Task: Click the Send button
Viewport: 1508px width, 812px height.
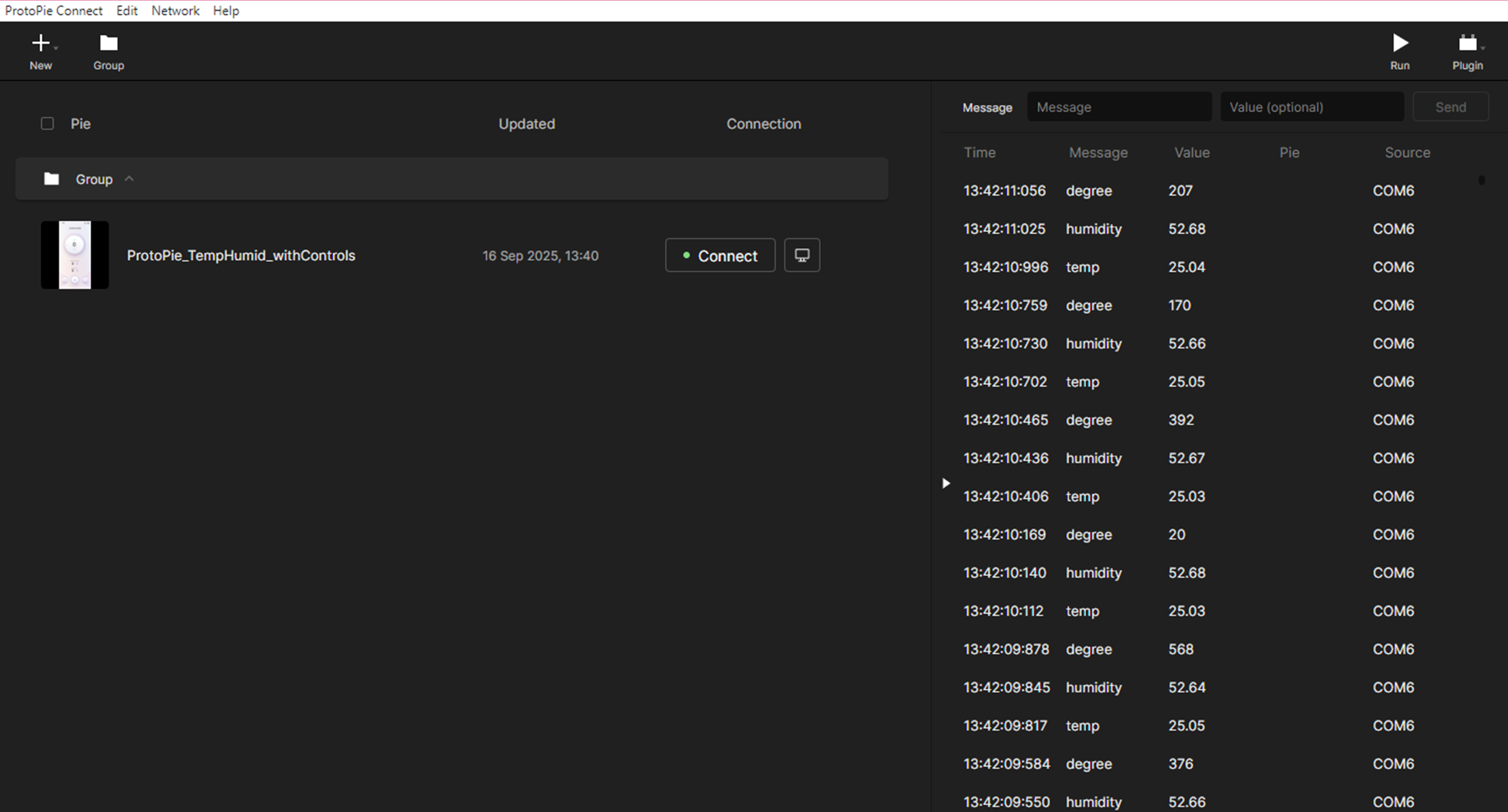Action: coord(1450,107)
